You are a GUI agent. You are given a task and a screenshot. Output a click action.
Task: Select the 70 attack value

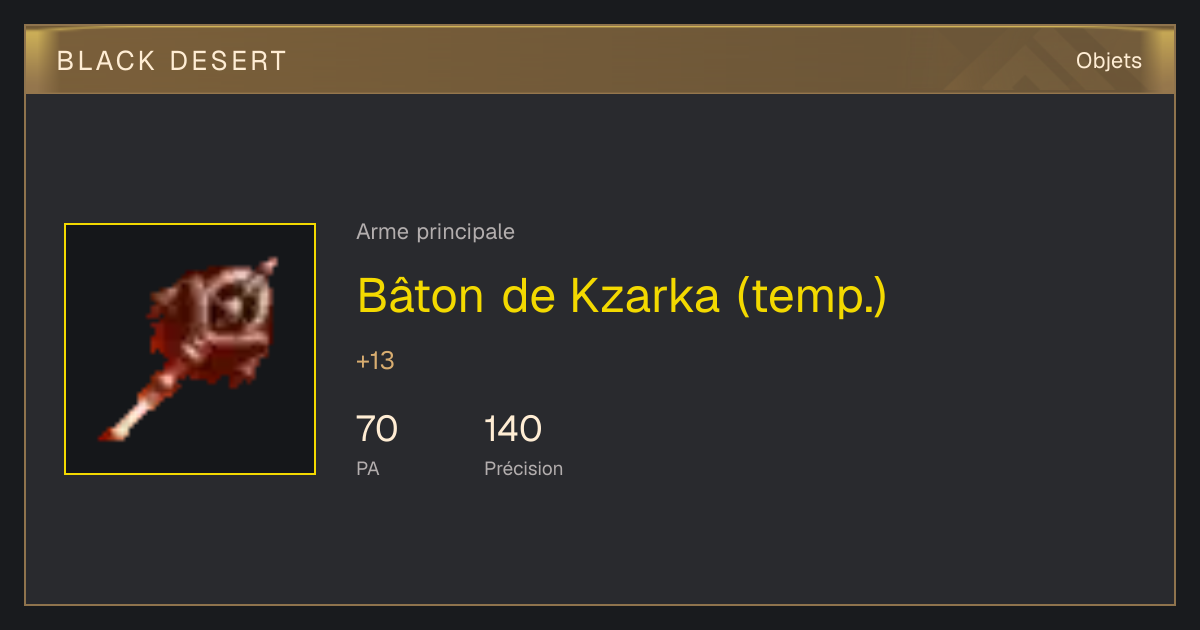pyautogui.click(x=377, y=429)
